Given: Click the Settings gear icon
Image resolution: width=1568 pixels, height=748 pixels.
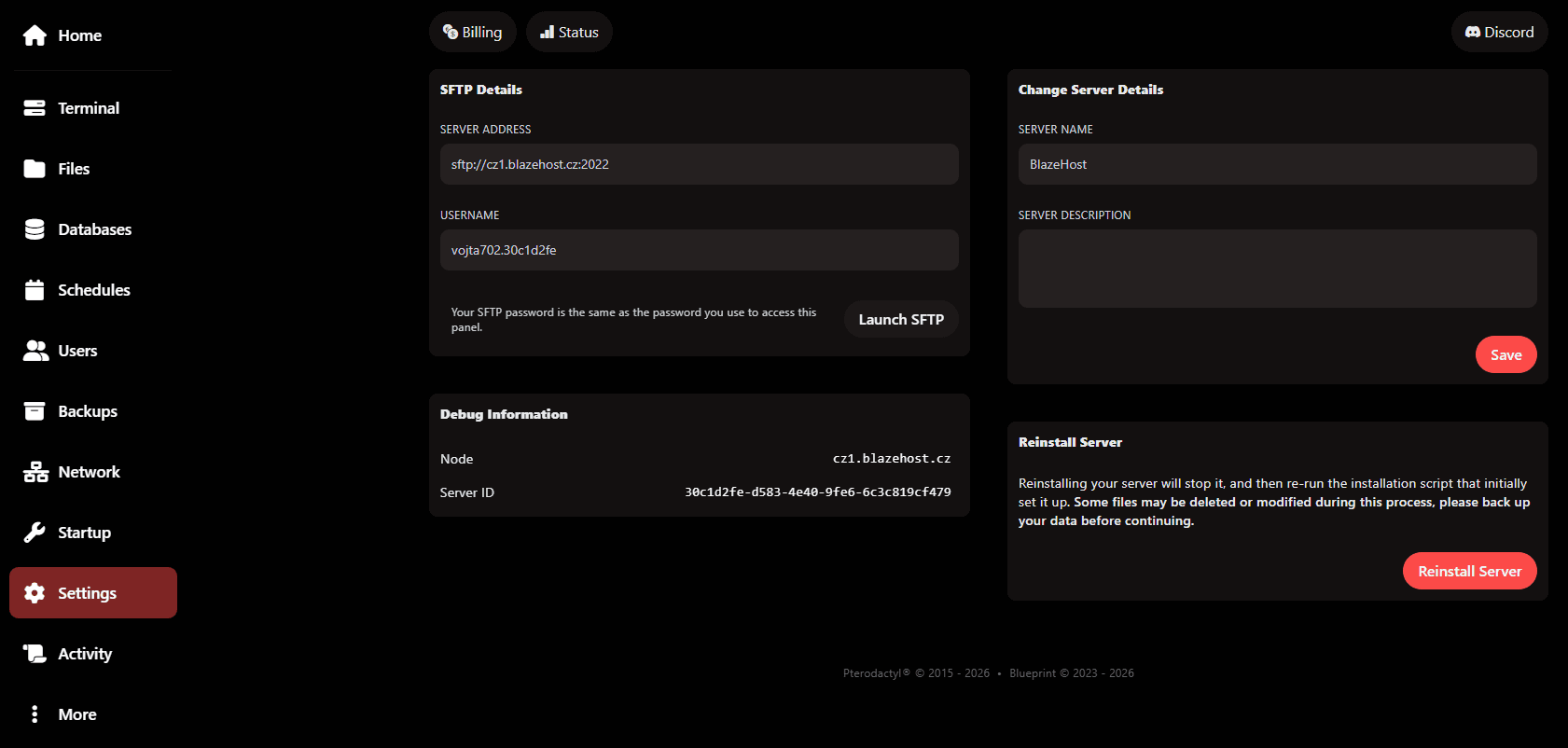Looking at the screenshot, I should coord(35,593).
